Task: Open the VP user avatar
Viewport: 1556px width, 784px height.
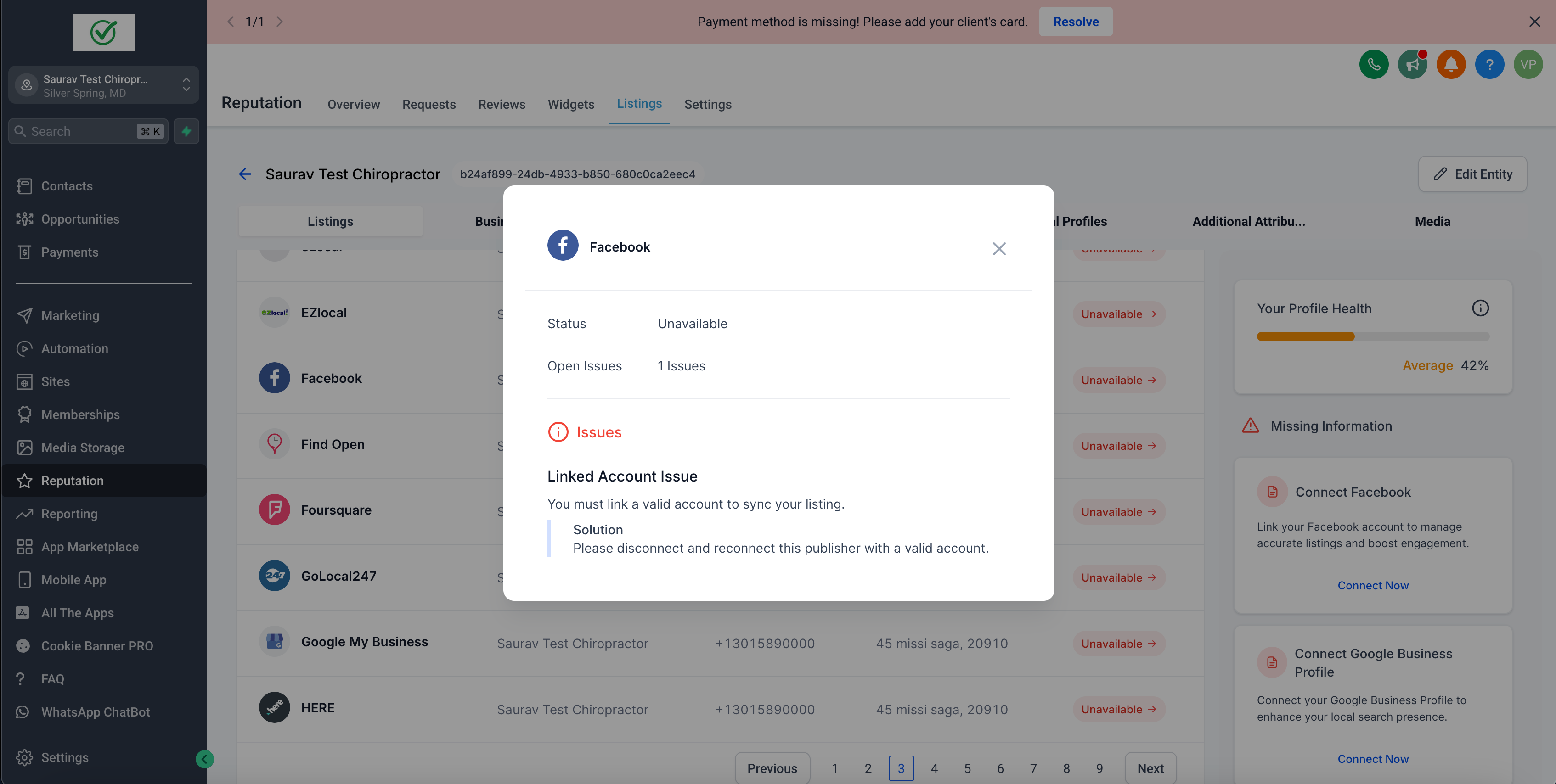Action: tap(1528, 65)
